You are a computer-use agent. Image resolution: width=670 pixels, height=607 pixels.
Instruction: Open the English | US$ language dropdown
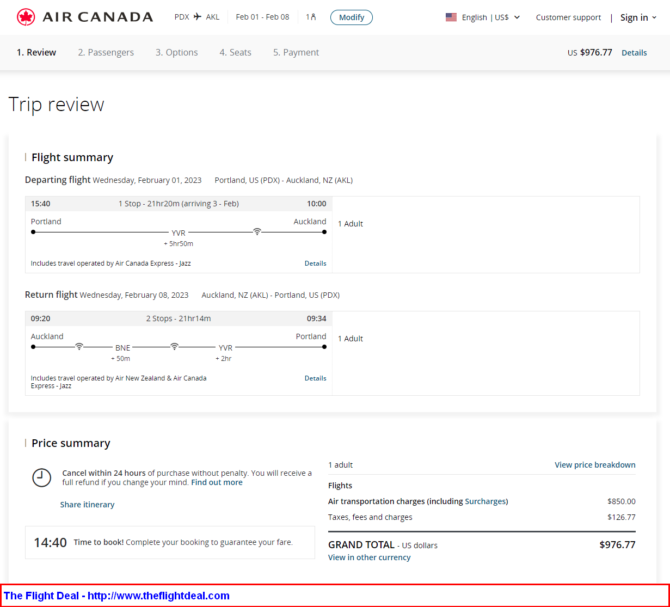[483, 17]
